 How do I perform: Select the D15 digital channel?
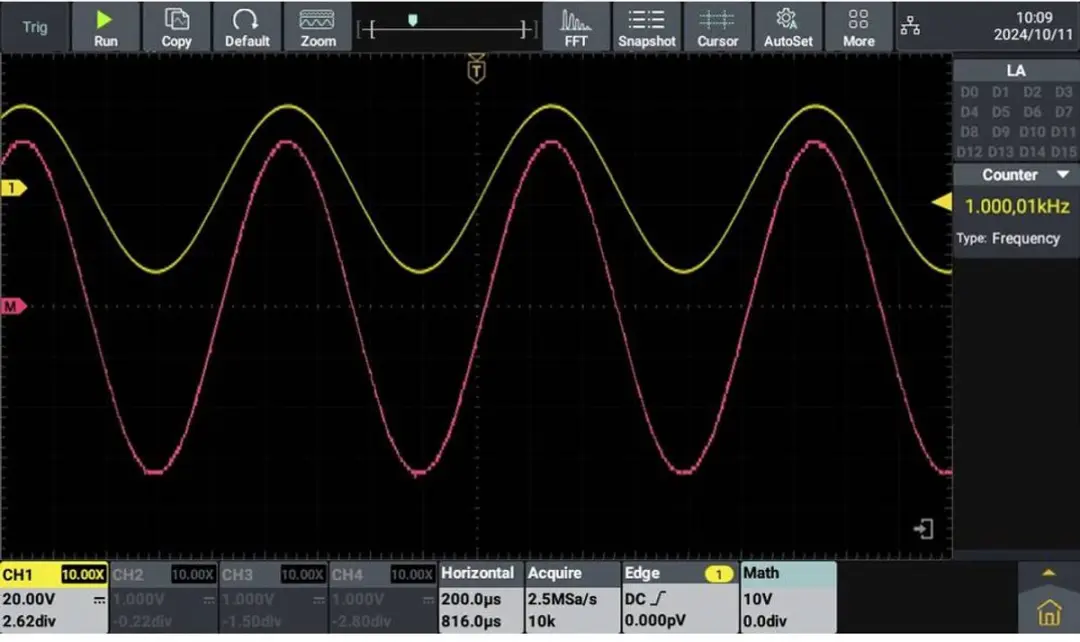pos(1063,152)
